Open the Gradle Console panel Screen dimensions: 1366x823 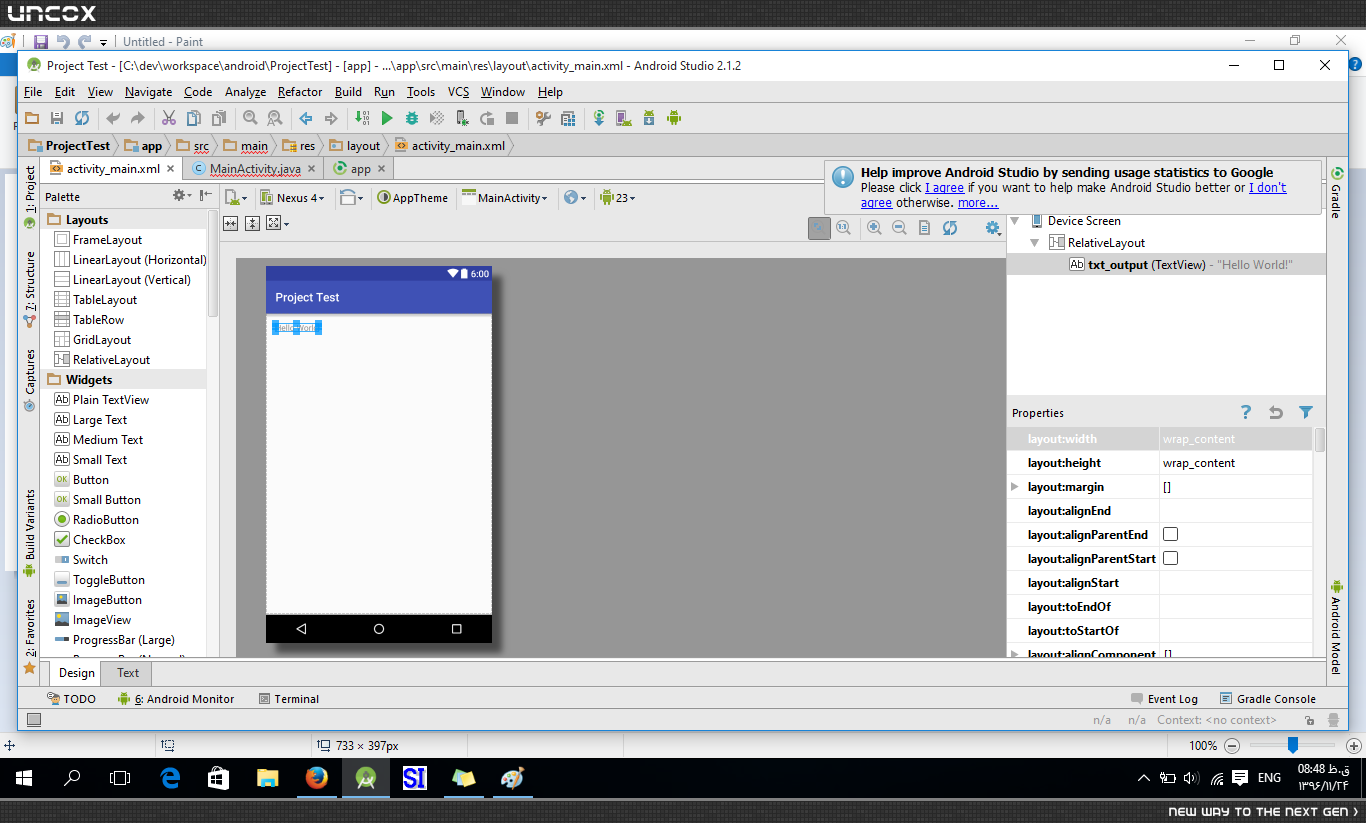(1267, 699)
